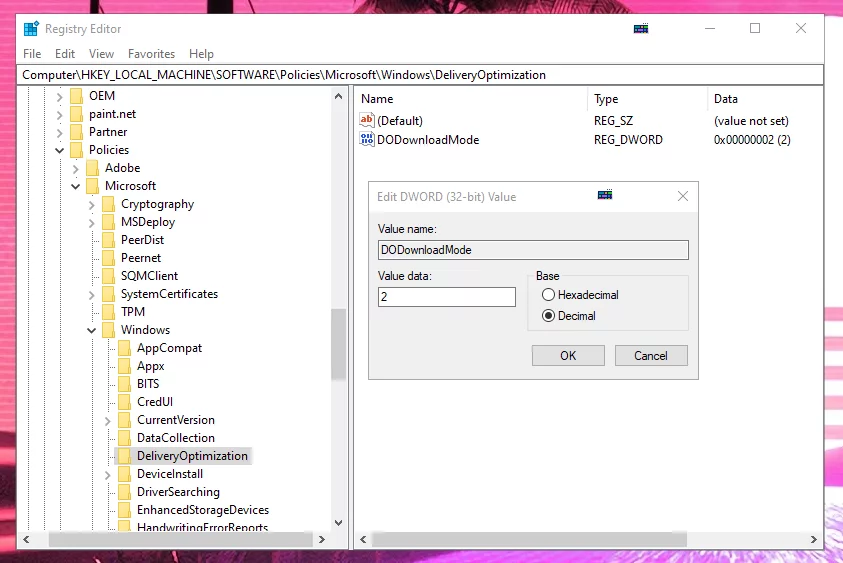This screenshot has width=843, height=563.
Task: Collapse the Microsoft key
Action: (x=75, y=187)
